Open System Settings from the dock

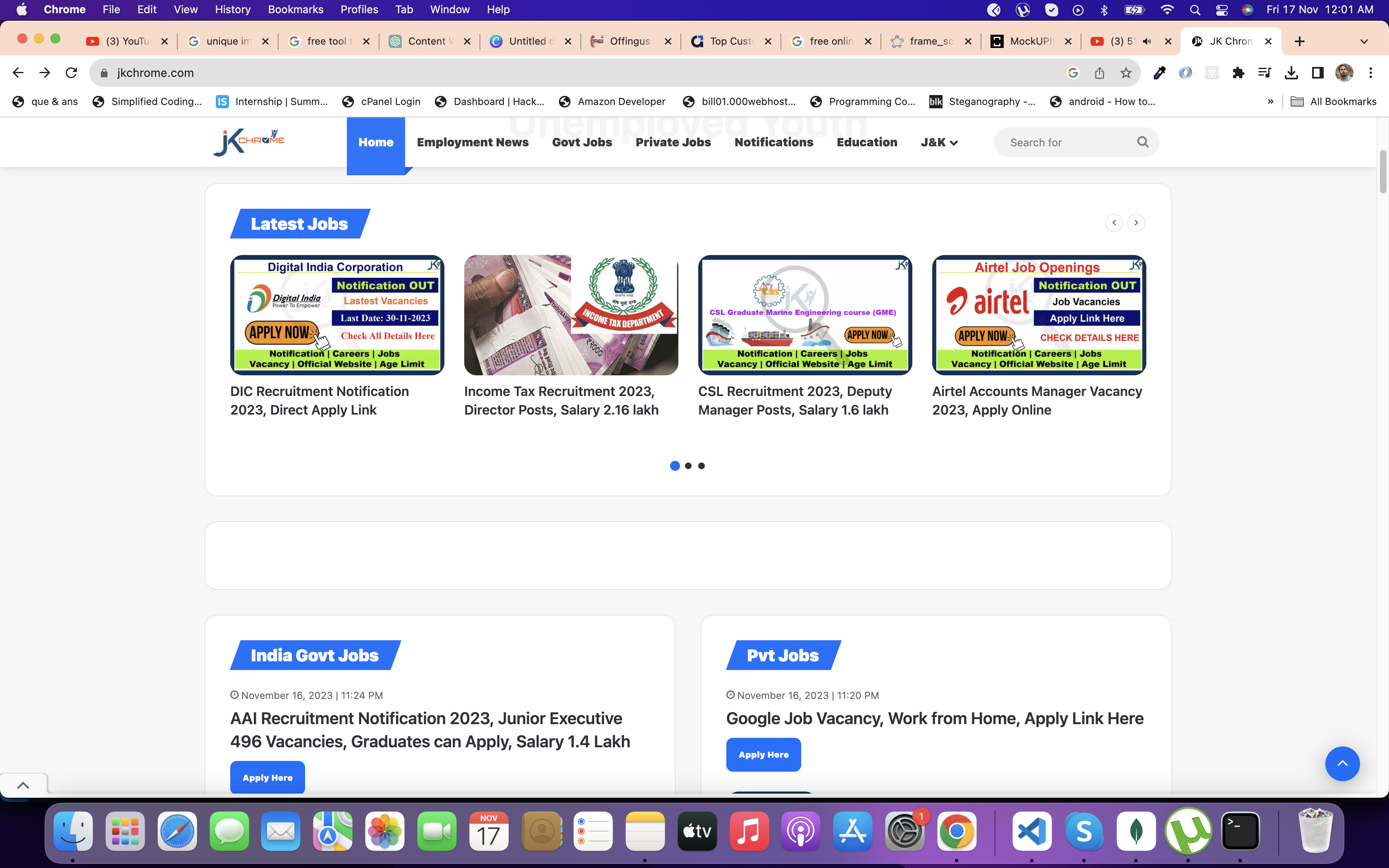pyautogui.click(x=905, y=831)
